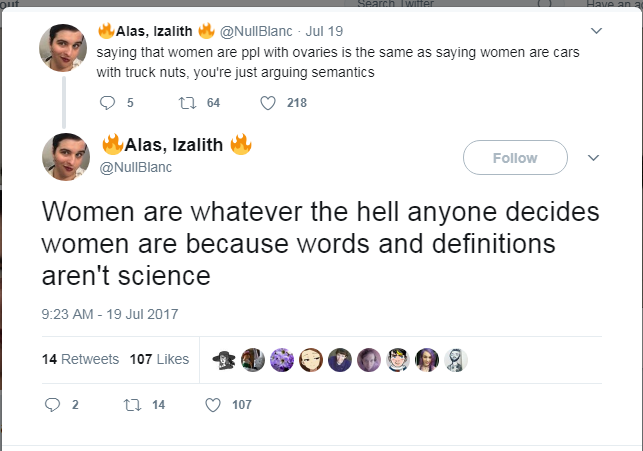
Task: Follow the @NullBlanc account
Action: click(515, 158)
